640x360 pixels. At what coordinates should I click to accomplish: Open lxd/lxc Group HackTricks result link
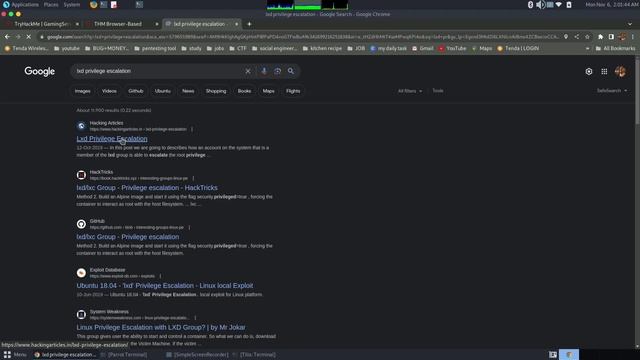(147, 188)
